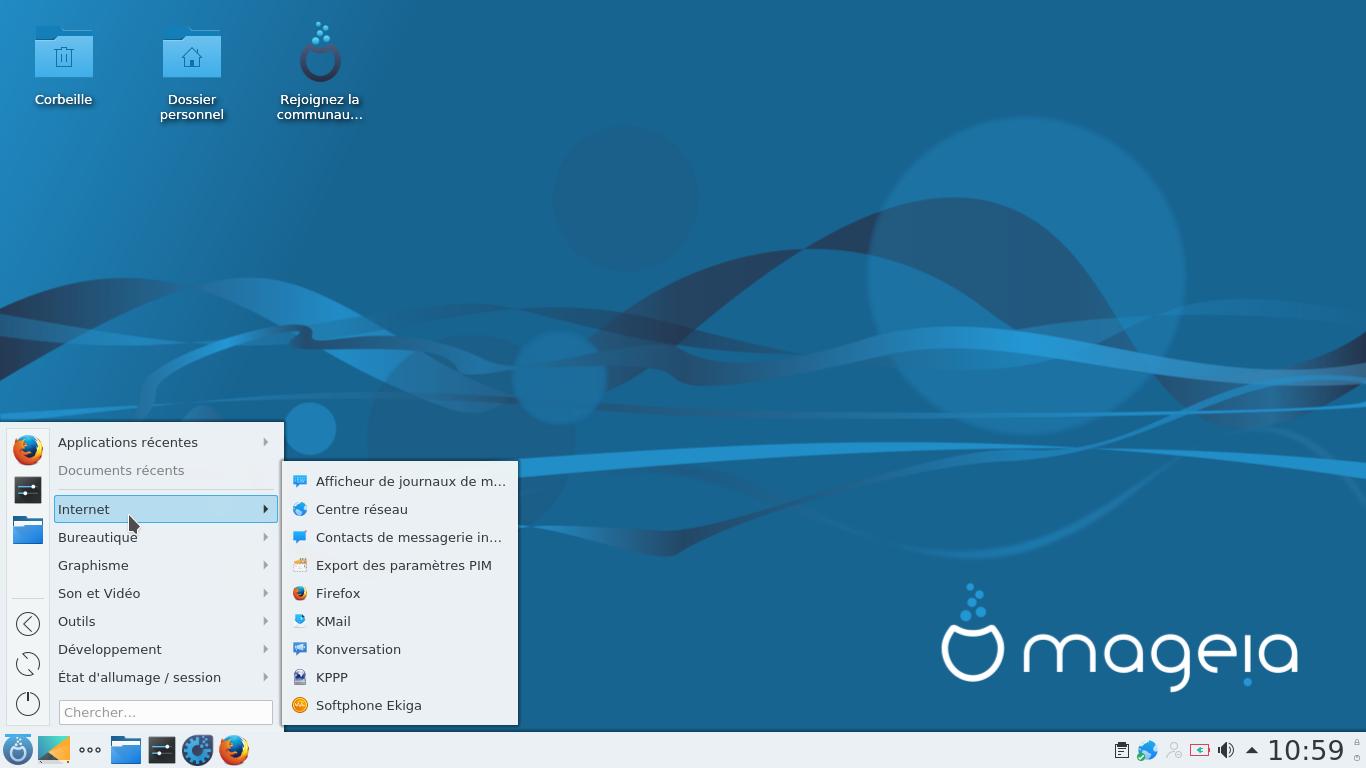The width and height of the screenshot is (1366, 768).
Task: Open the Dolphin file manager from the taskbar
Action: tap(126, 750)
